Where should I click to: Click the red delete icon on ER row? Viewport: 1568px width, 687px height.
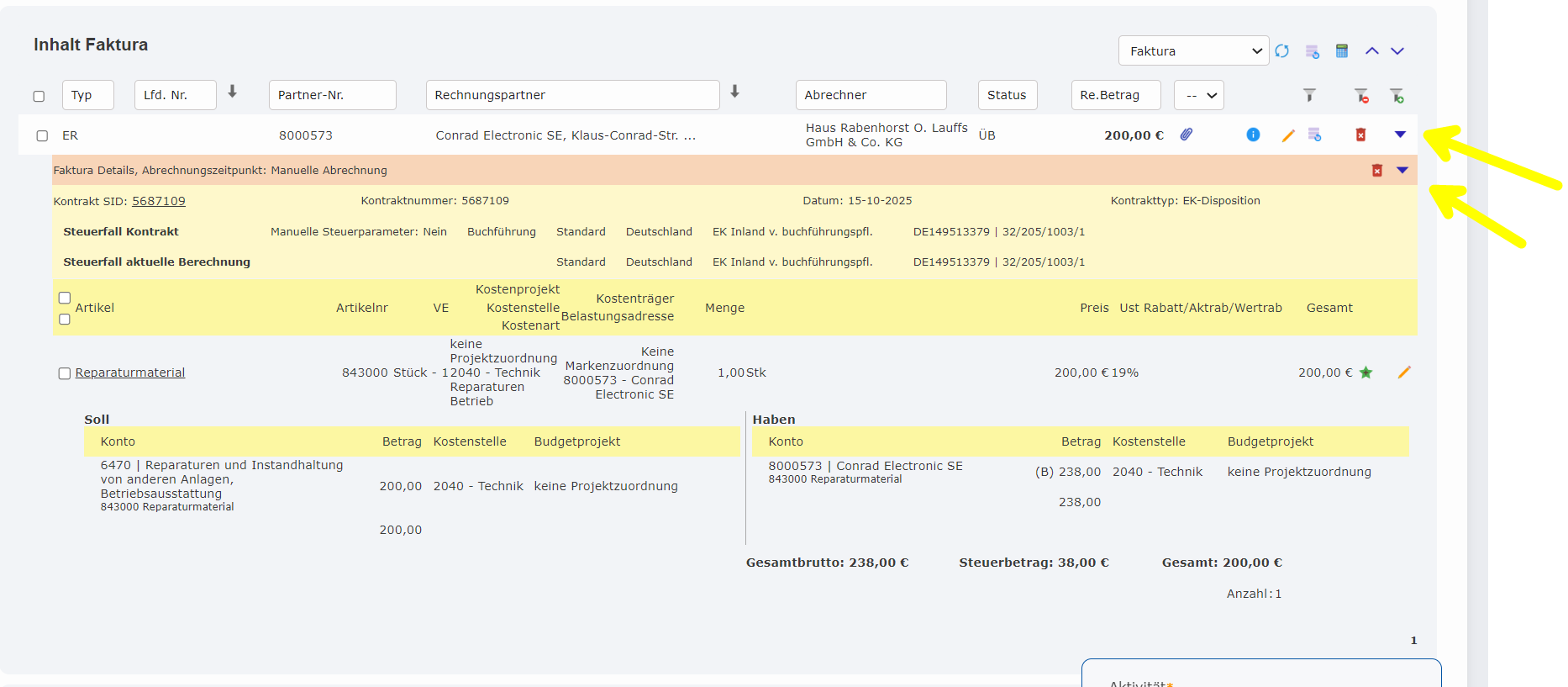(1360, 135)
